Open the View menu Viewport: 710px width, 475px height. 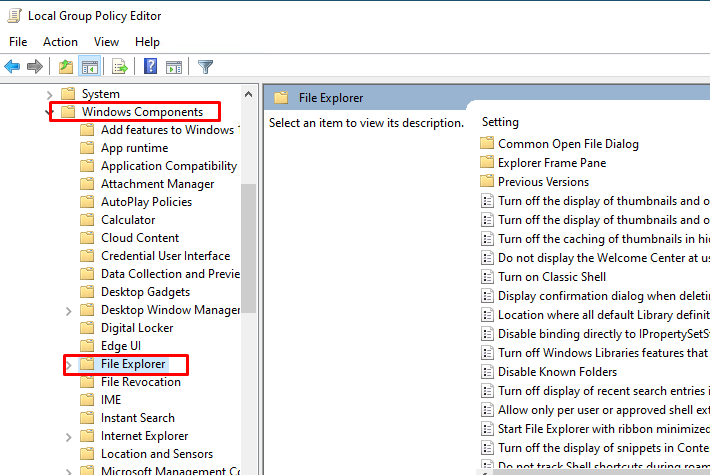106,42
